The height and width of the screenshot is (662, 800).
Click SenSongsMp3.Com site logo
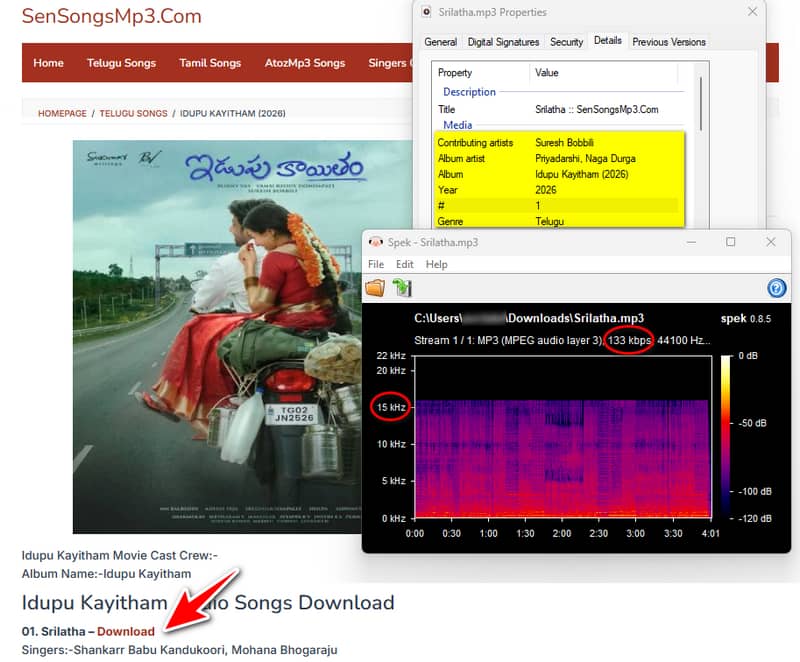112,16
